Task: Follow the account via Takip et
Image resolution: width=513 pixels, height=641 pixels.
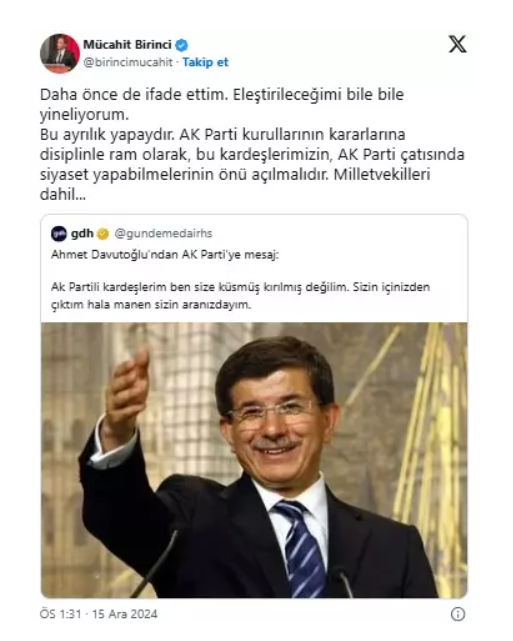Action: tap(205, 62)
